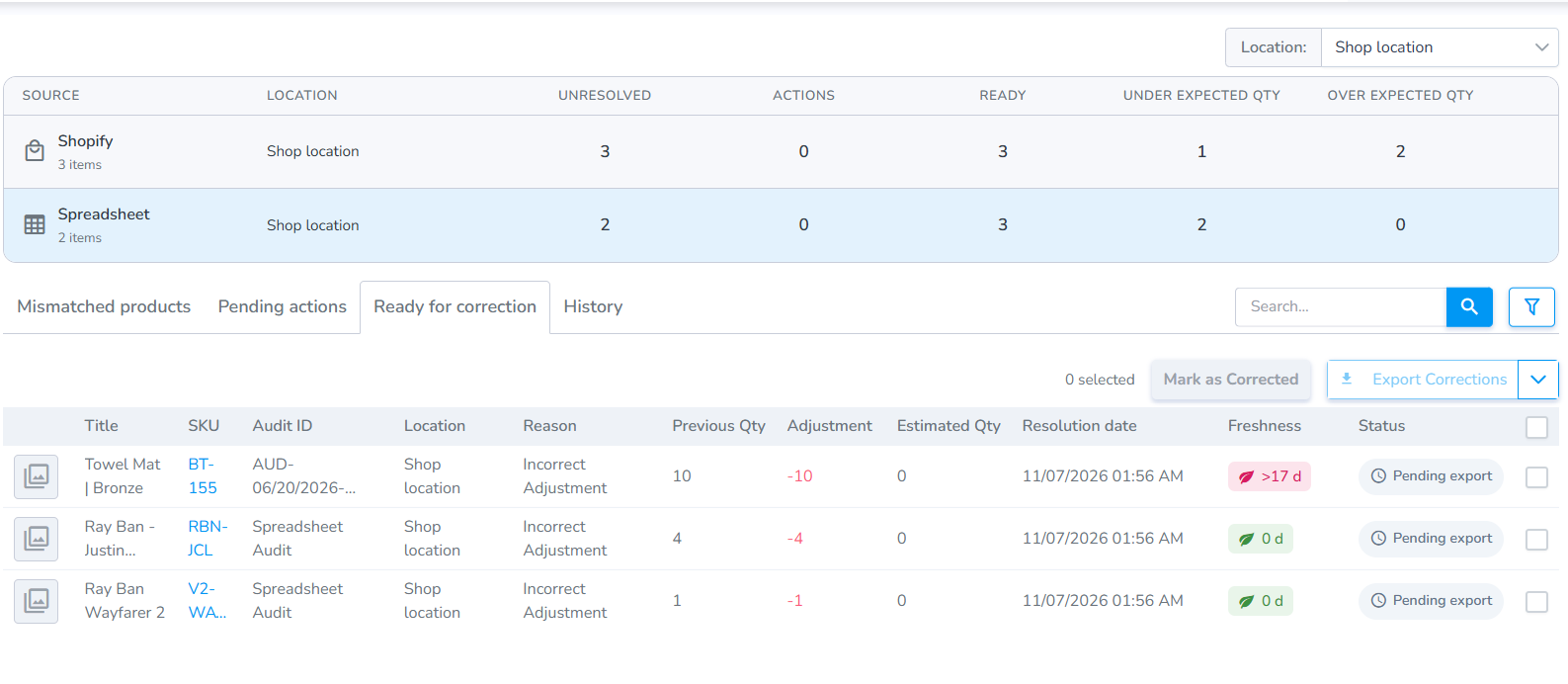Open SKU link V2-WA...
Image resolution: width=1568 pixels, height=684 pixels.
click(207, 601)
